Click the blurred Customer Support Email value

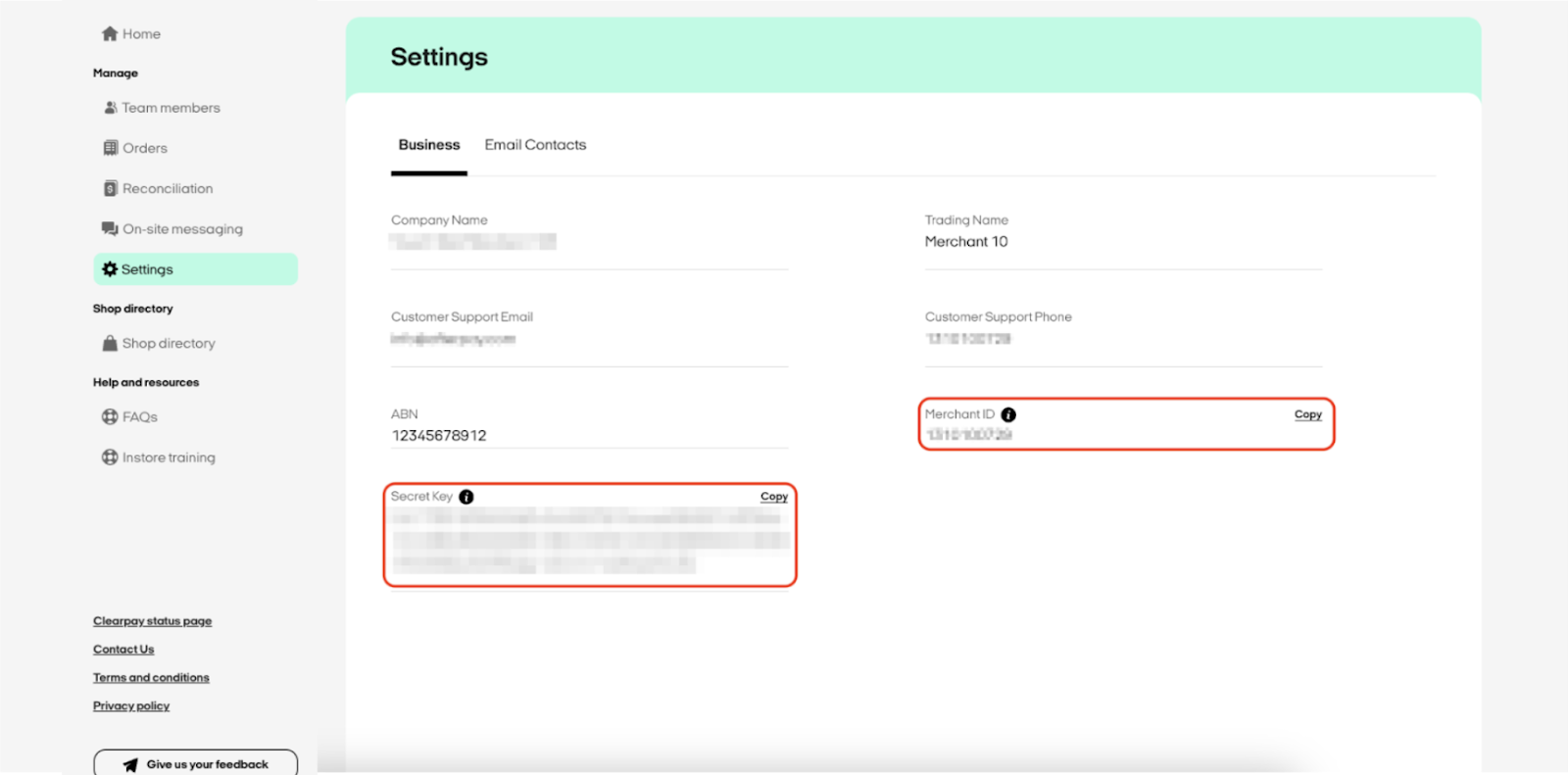point(453,339)
